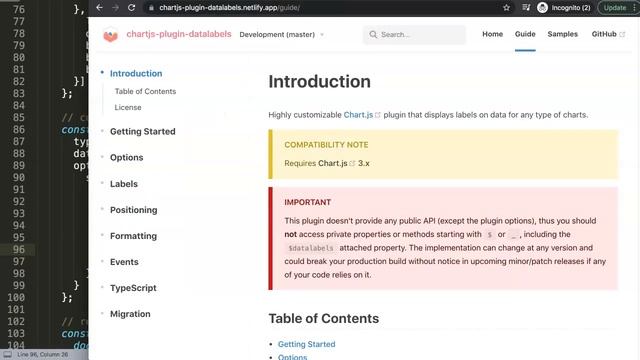The image size is (640, 360).
Task: Expand Positioning in the sidebar
Action: coord(133,210)
